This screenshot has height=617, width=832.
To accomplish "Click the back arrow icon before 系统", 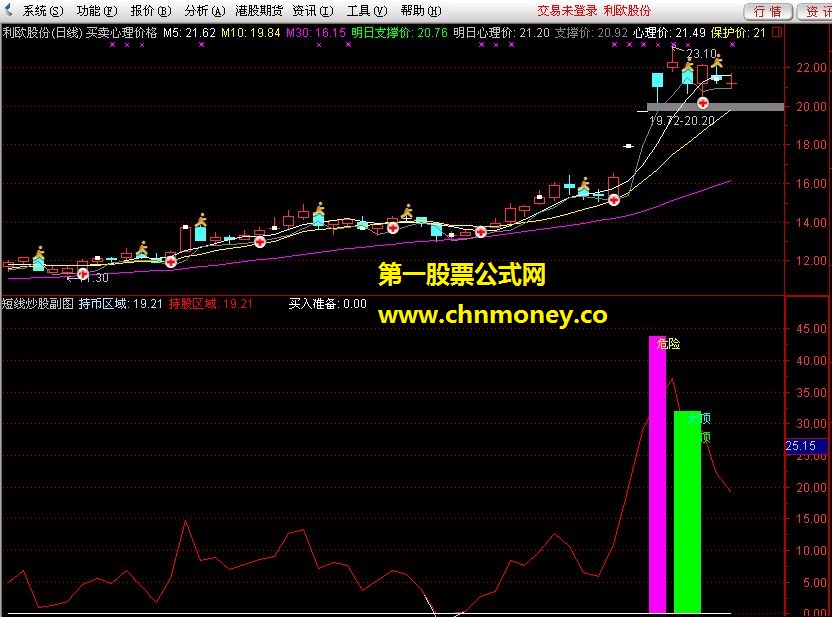I will [x=8, y=10].
